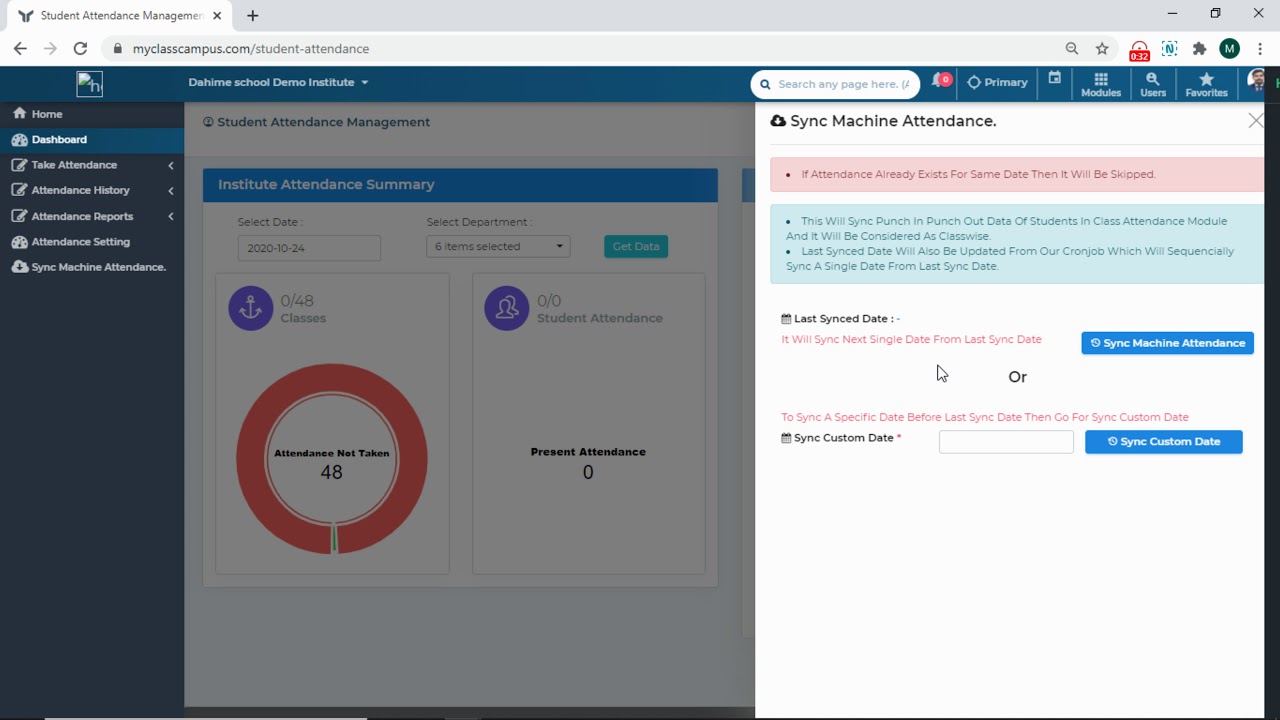Focus the Sync Custom Date input field
Image resolution: width=1280 pixels, height=720 pixels.
click(x=1006, y=442)
